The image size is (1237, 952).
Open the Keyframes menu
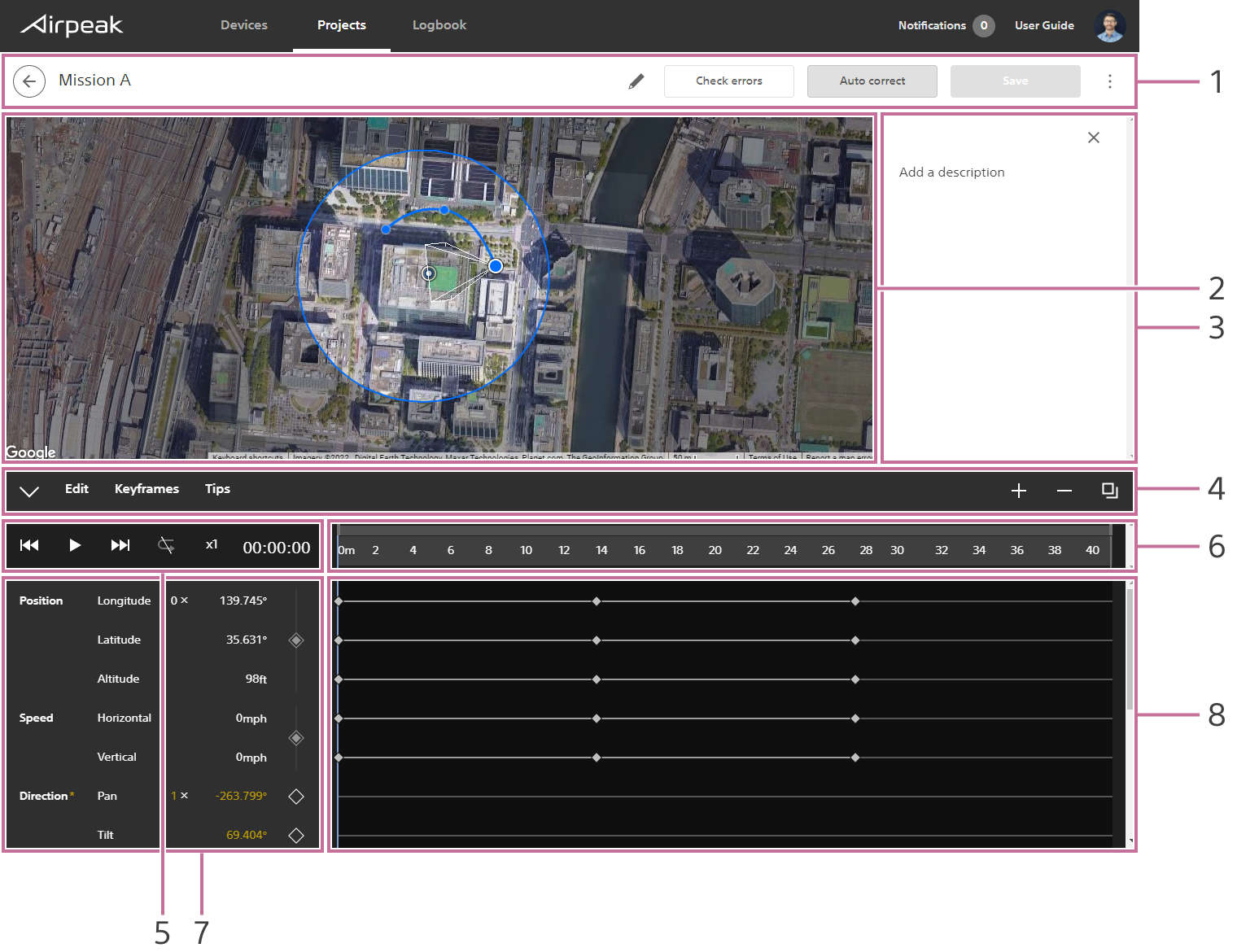pyautogui.click(x=146, y=489)
